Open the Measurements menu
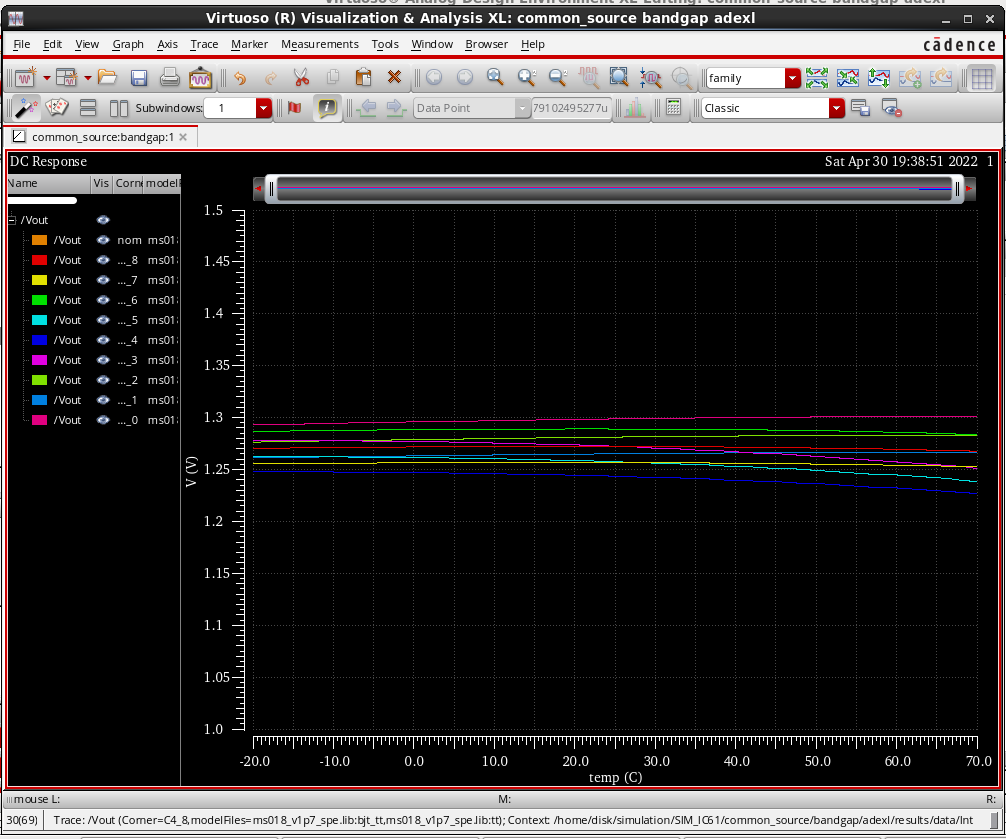The image size is (1006, 839). pyautogui.click(x=319, y=44)
